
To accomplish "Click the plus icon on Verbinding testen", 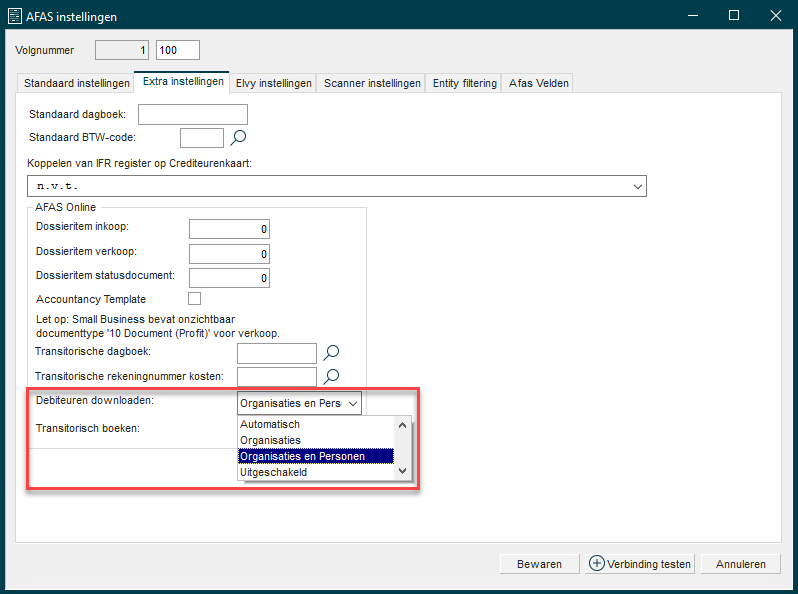I will tap(596, 563).
